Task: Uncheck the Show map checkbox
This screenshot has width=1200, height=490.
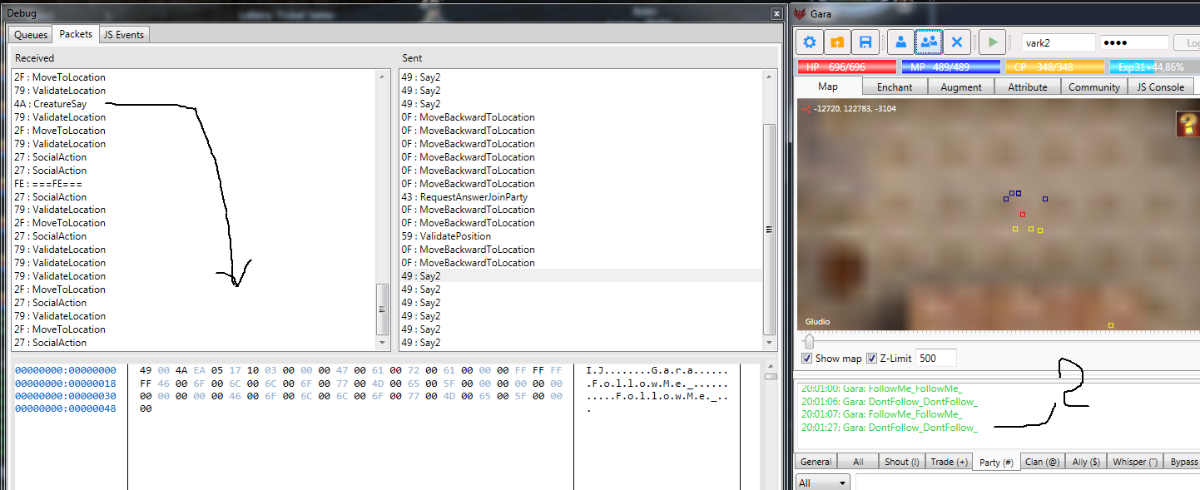Action: point(807,358)
